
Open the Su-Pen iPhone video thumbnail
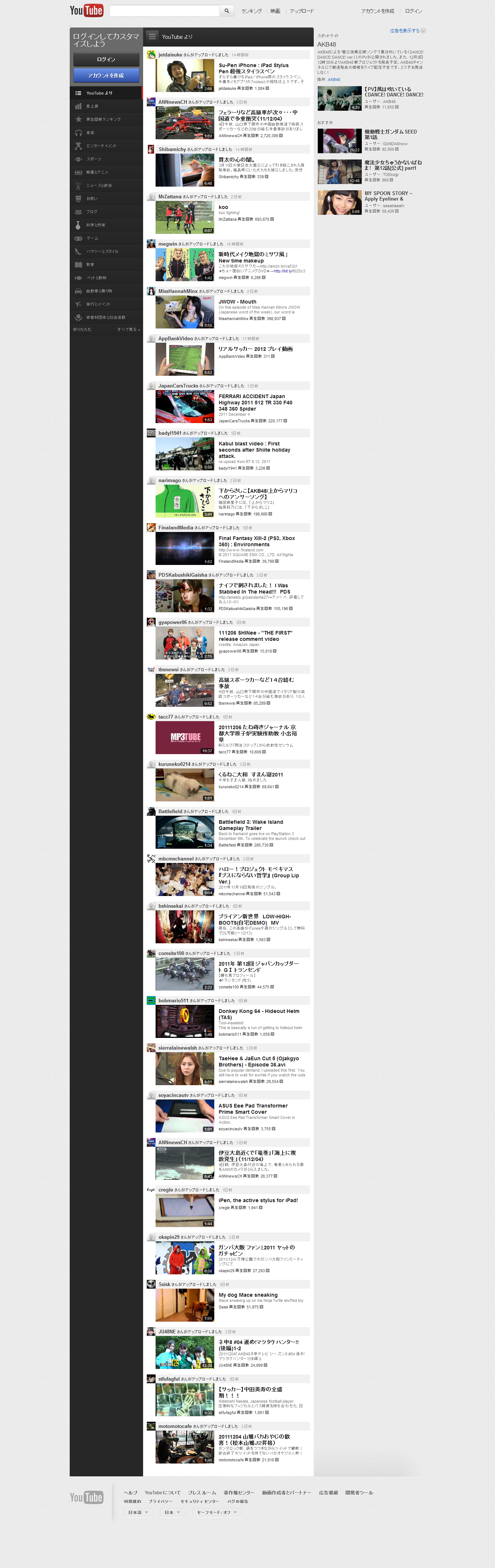[x=185, y=76]
